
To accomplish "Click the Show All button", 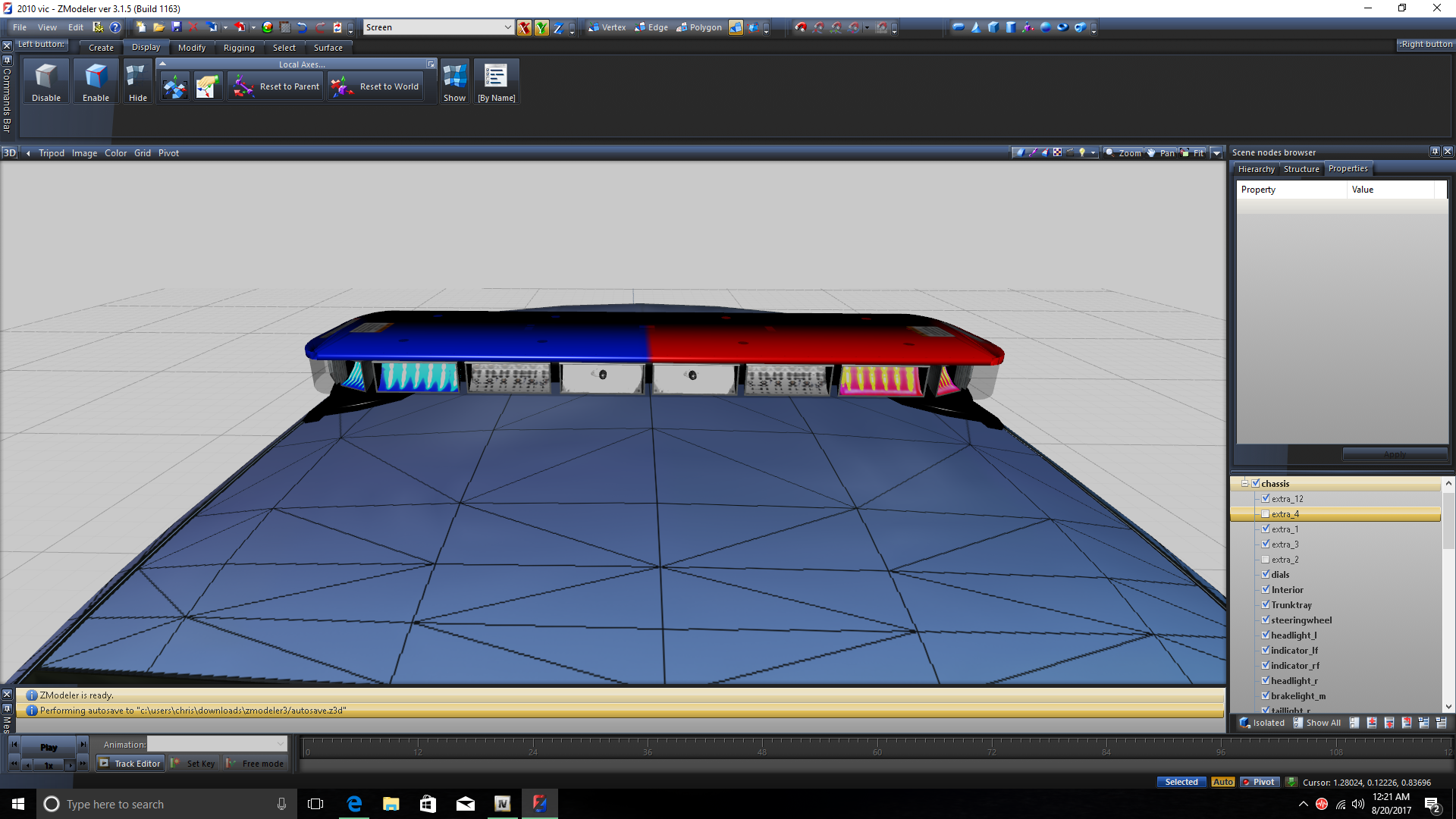I will pyautogui.click(x=1316, y=723).
